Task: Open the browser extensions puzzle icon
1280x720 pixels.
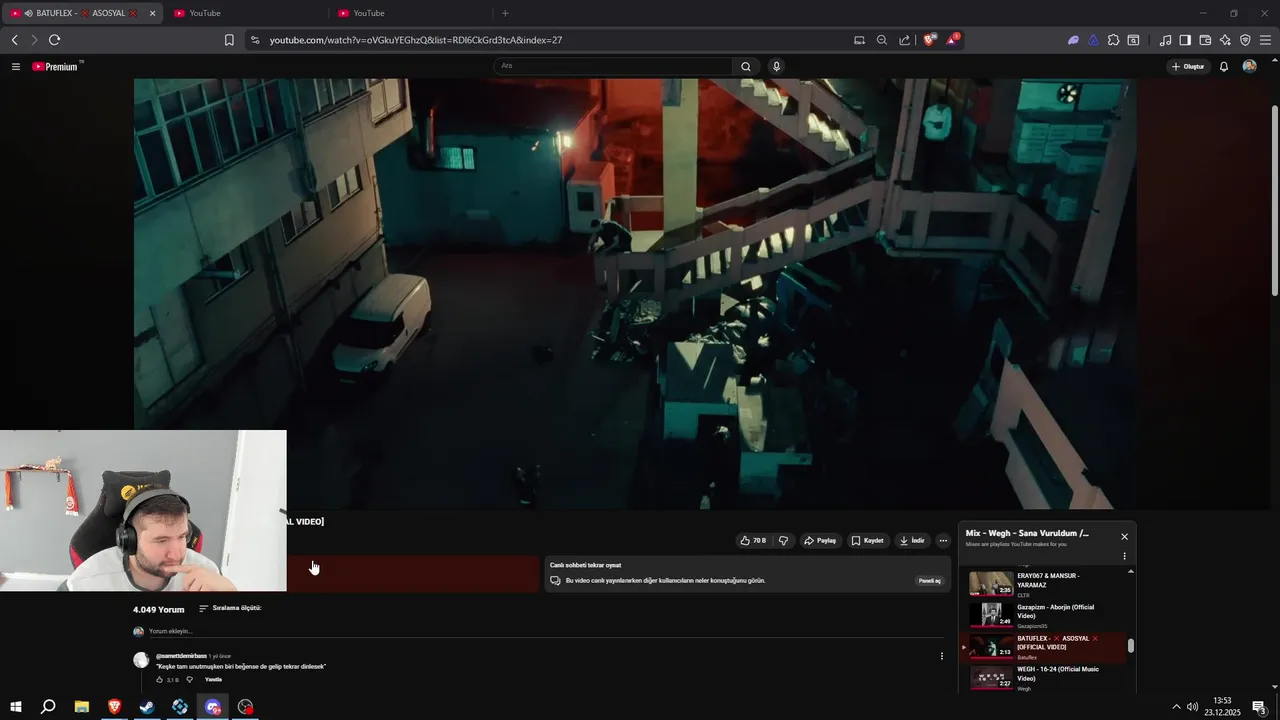Action: pyautogui.click(x=1113, y=40)
